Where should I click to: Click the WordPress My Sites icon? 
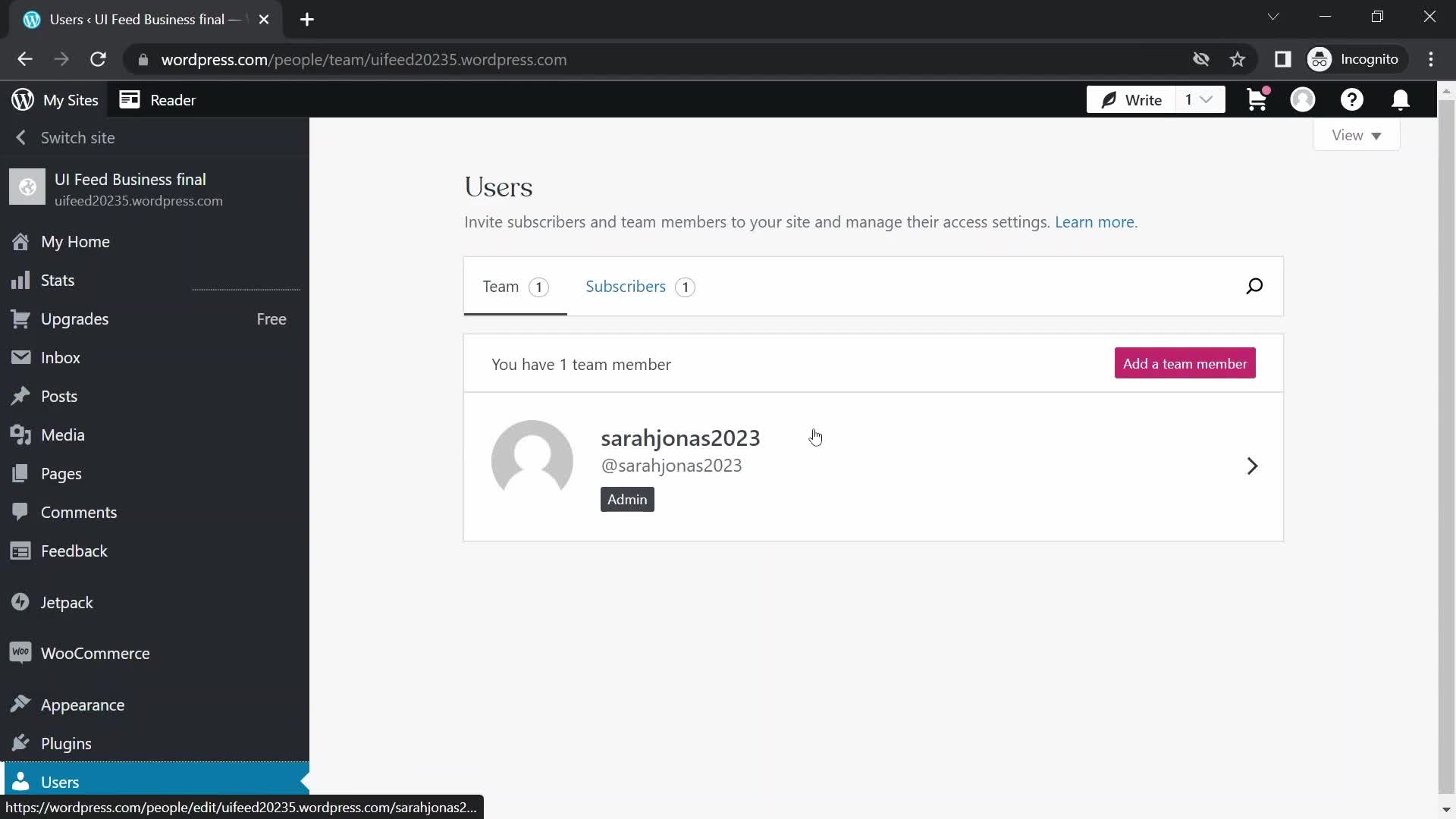[21, 99]
